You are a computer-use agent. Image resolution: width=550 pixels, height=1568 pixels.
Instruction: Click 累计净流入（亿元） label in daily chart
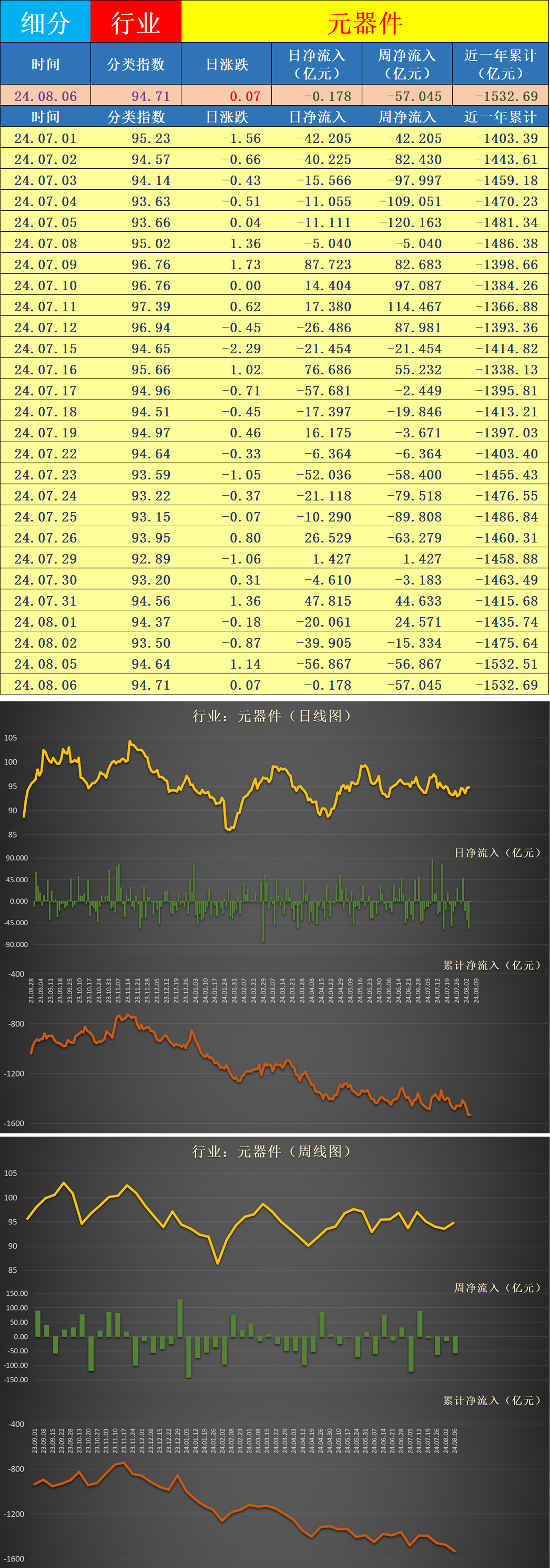click(492, 965)
